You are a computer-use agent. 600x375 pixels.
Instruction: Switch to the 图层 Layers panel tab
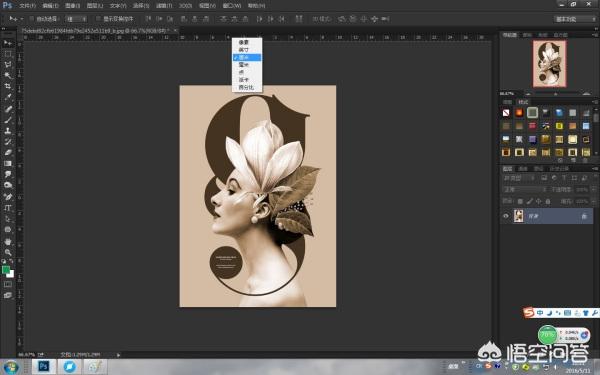[x=507, y=169]
